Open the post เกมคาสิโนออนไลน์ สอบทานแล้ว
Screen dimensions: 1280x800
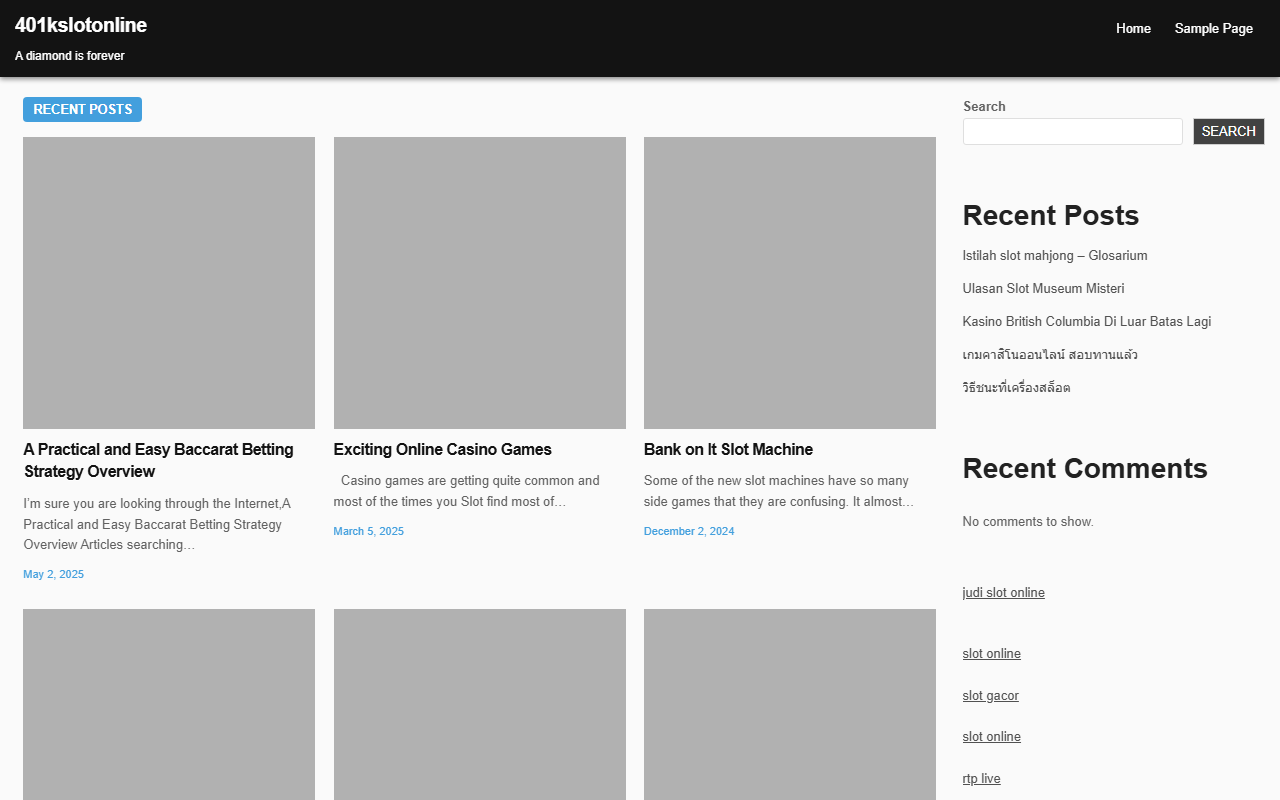(x=1050, y=354)
